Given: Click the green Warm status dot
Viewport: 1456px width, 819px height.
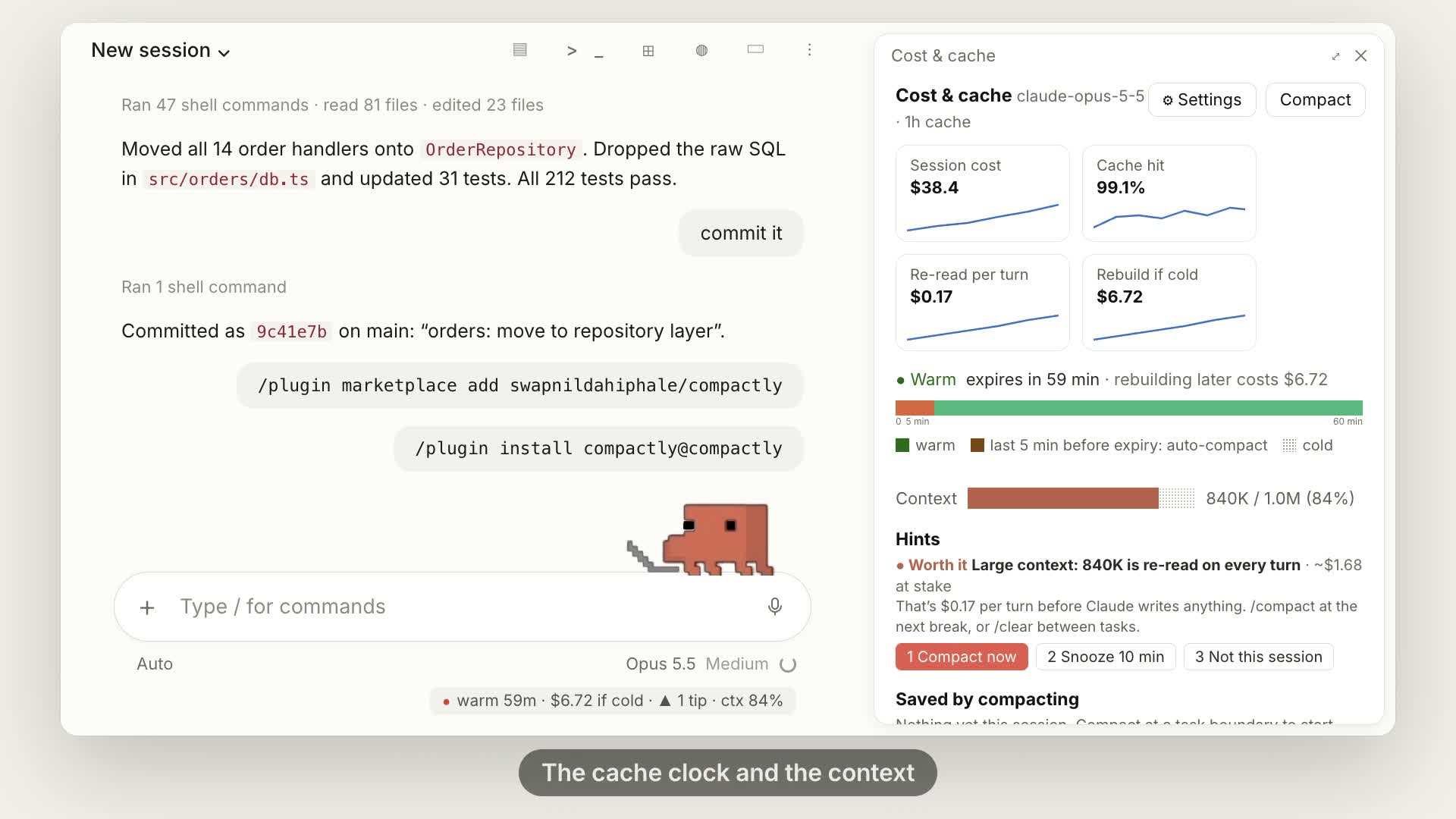Looking at the screenshot, I should 900,380.
